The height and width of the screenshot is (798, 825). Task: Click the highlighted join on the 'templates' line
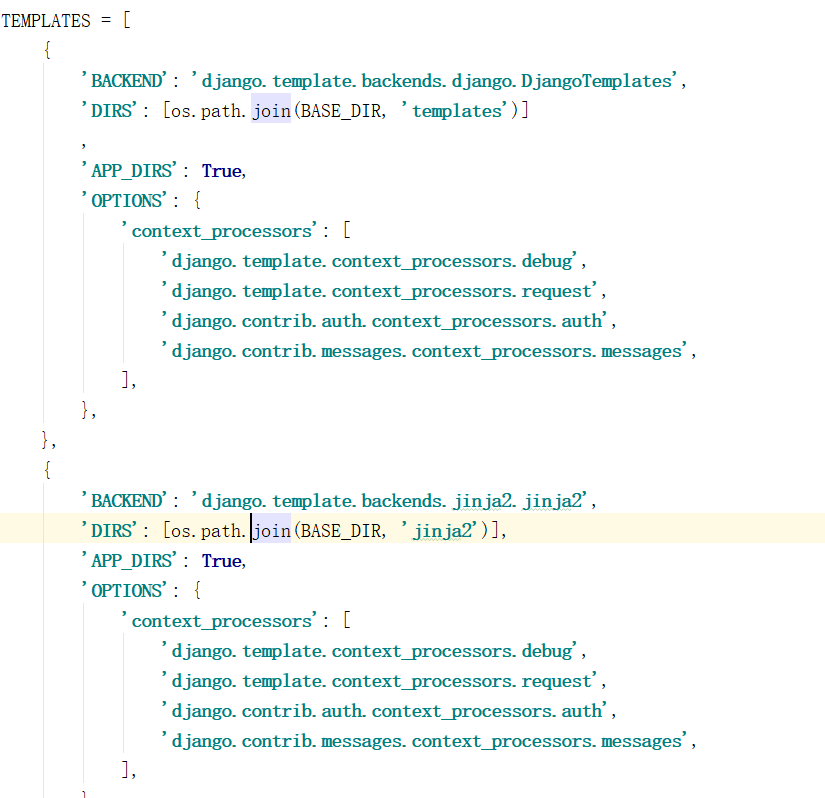pyautogui.click(x=271, y=111)
